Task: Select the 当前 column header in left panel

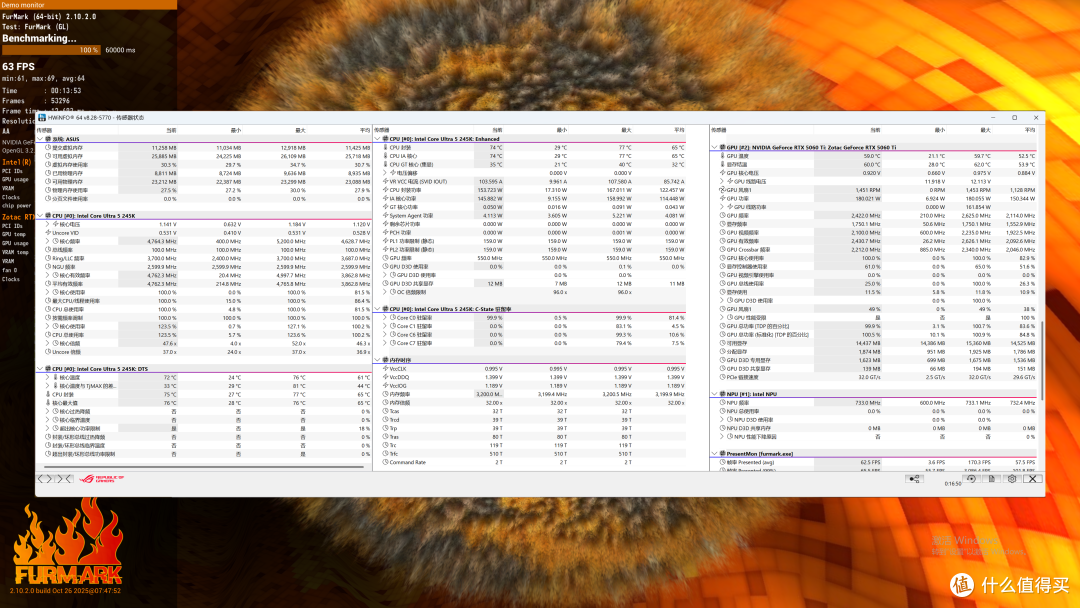Action: 171,130
